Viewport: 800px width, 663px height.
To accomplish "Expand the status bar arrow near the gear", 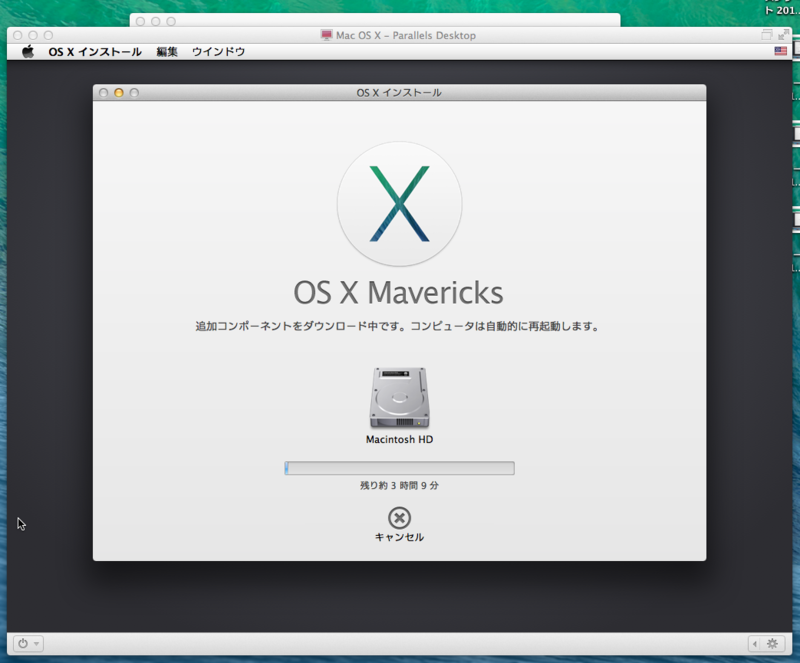I will pos(753,644).
